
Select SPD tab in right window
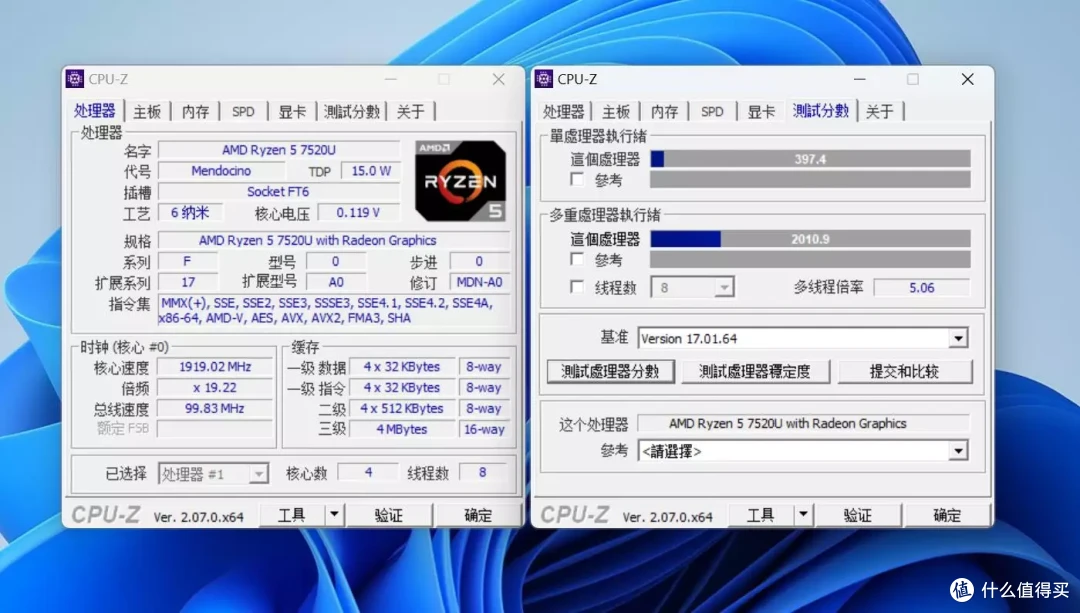pyautogui.click(x=712, y=112)
